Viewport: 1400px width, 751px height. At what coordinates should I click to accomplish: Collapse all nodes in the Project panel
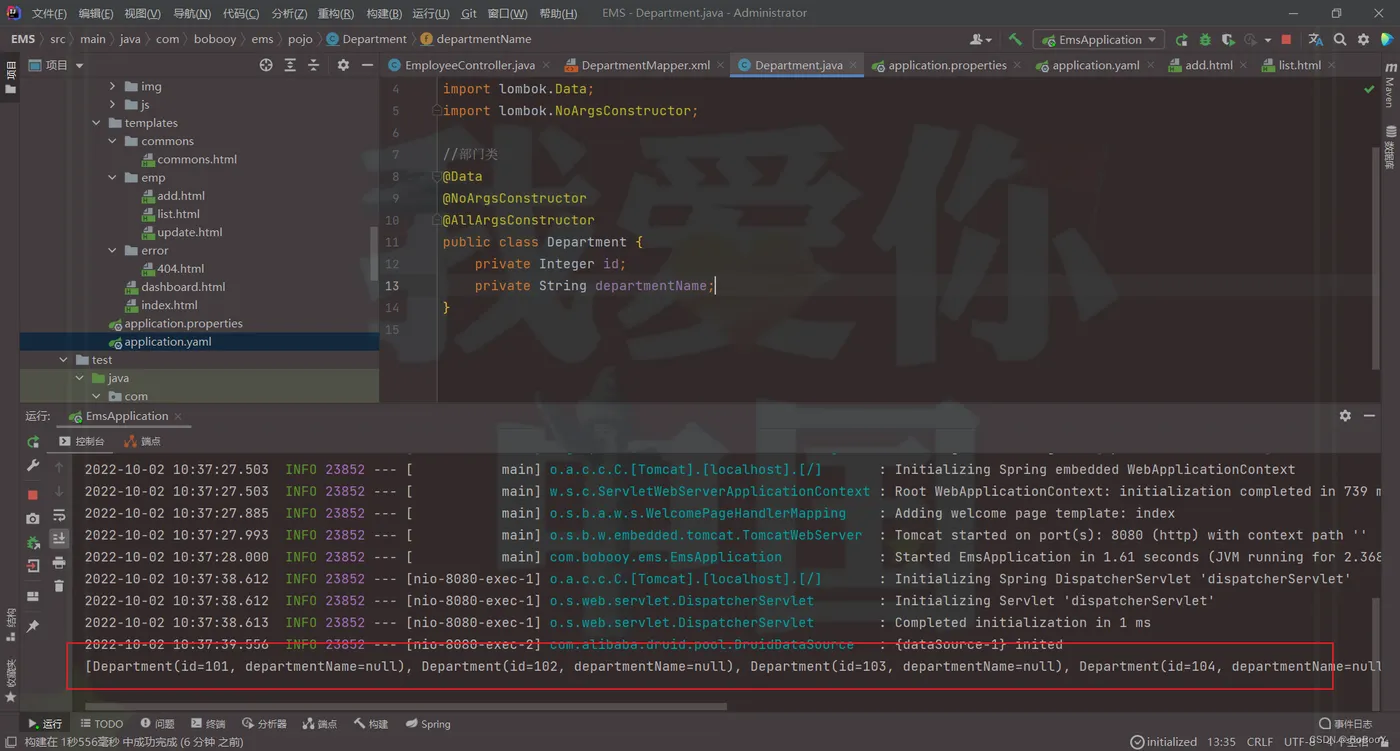[314, 65]
